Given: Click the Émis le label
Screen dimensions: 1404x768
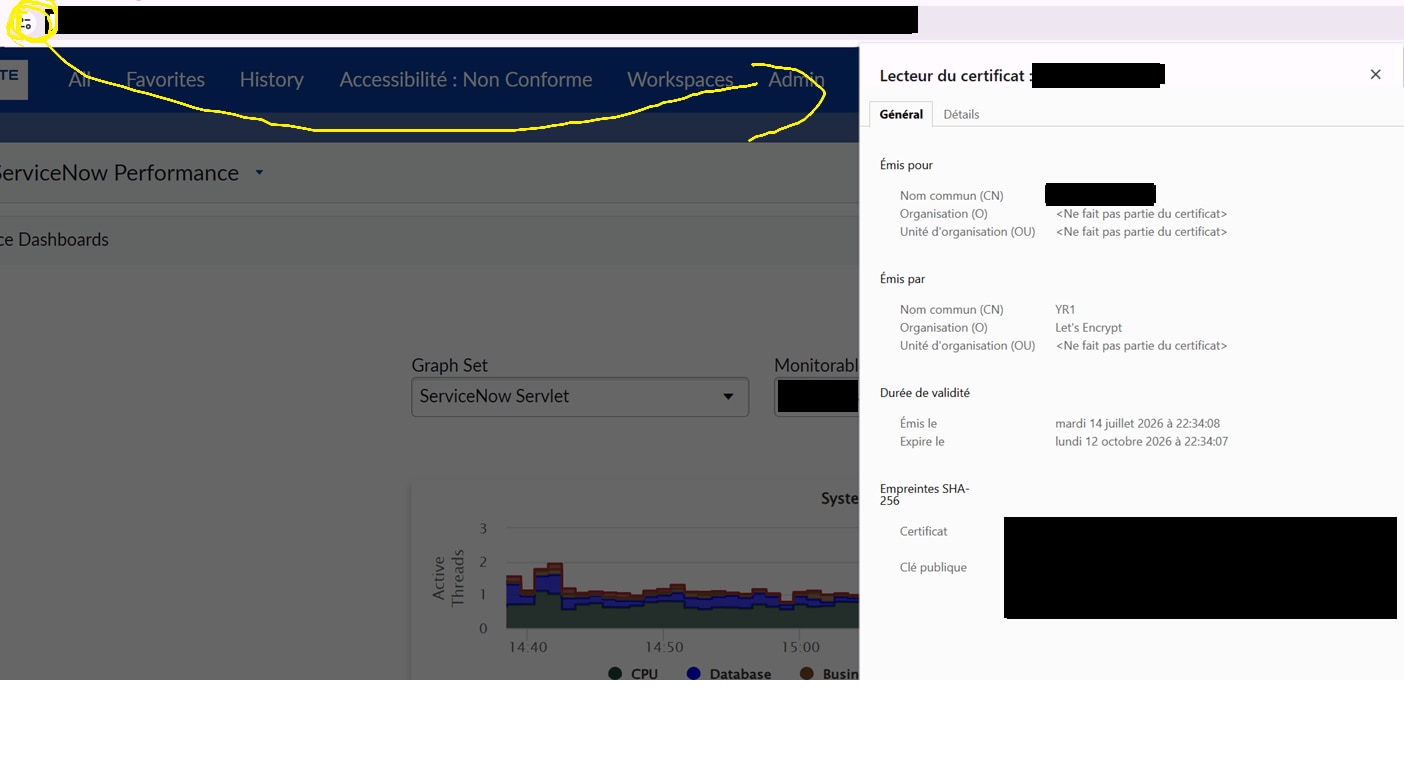Looking at the screenshot, I should pyautogui.click(x=919, y=424).
